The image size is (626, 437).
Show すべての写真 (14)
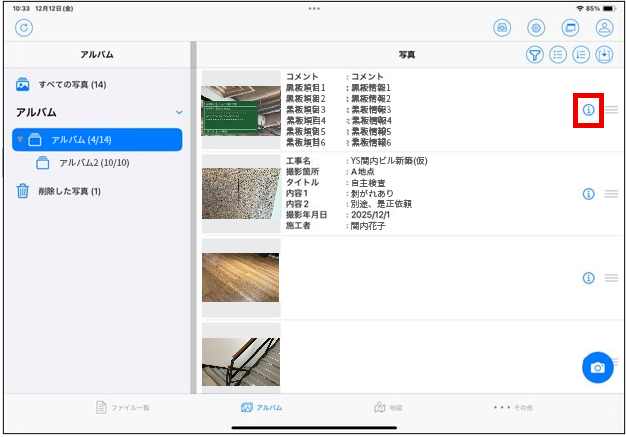click(x=71, y=85)
